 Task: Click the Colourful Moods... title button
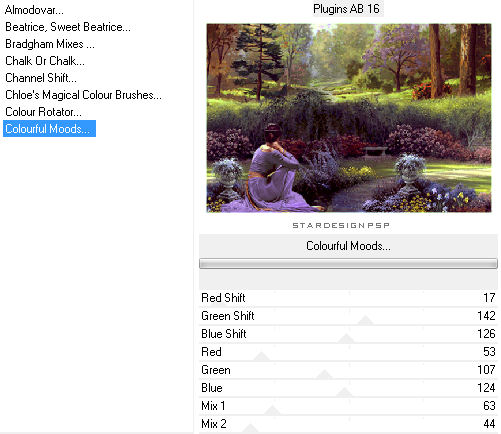[x=348, y=246]
